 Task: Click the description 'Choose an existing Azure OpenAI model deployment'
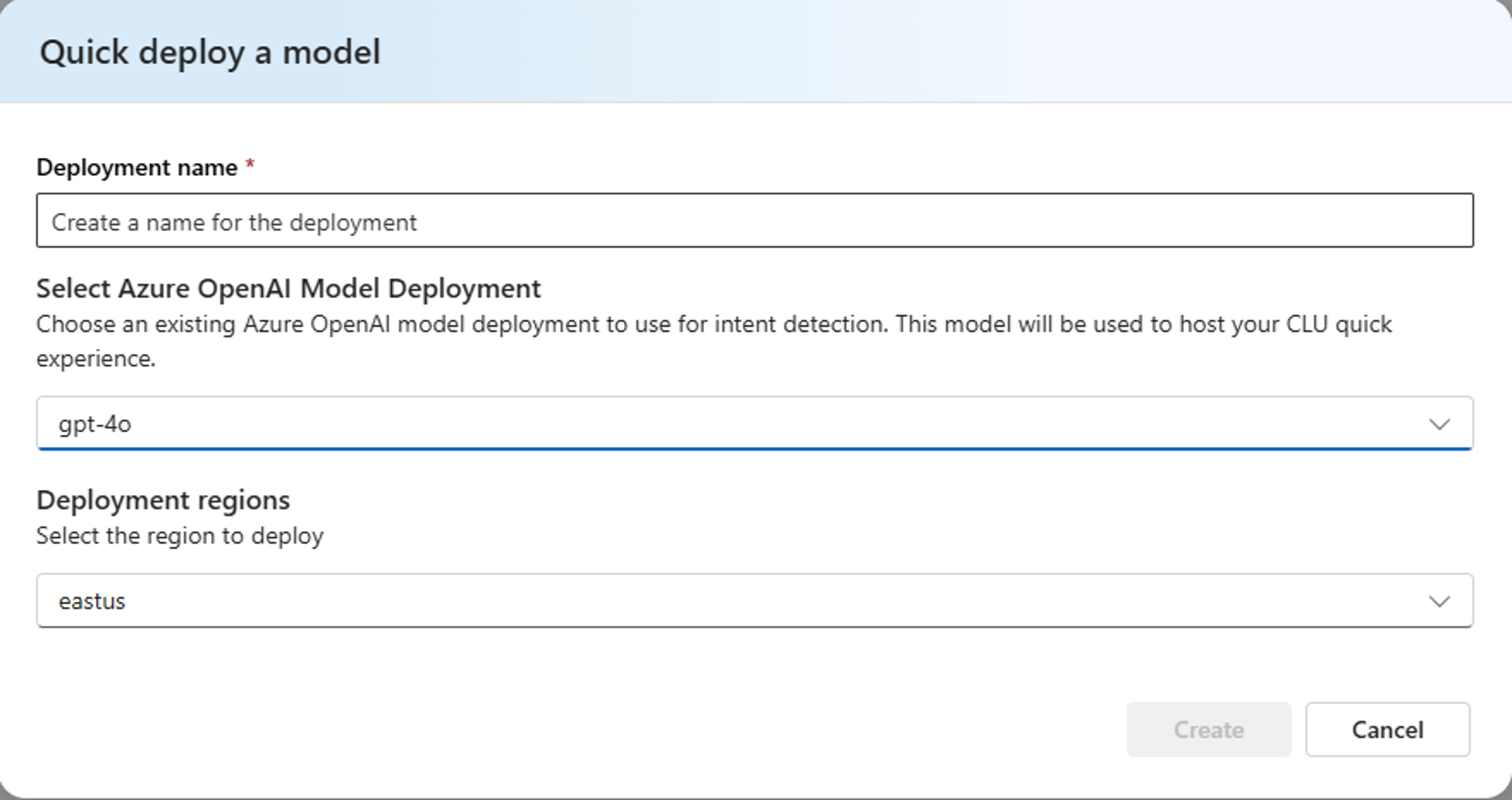point(714,341)
